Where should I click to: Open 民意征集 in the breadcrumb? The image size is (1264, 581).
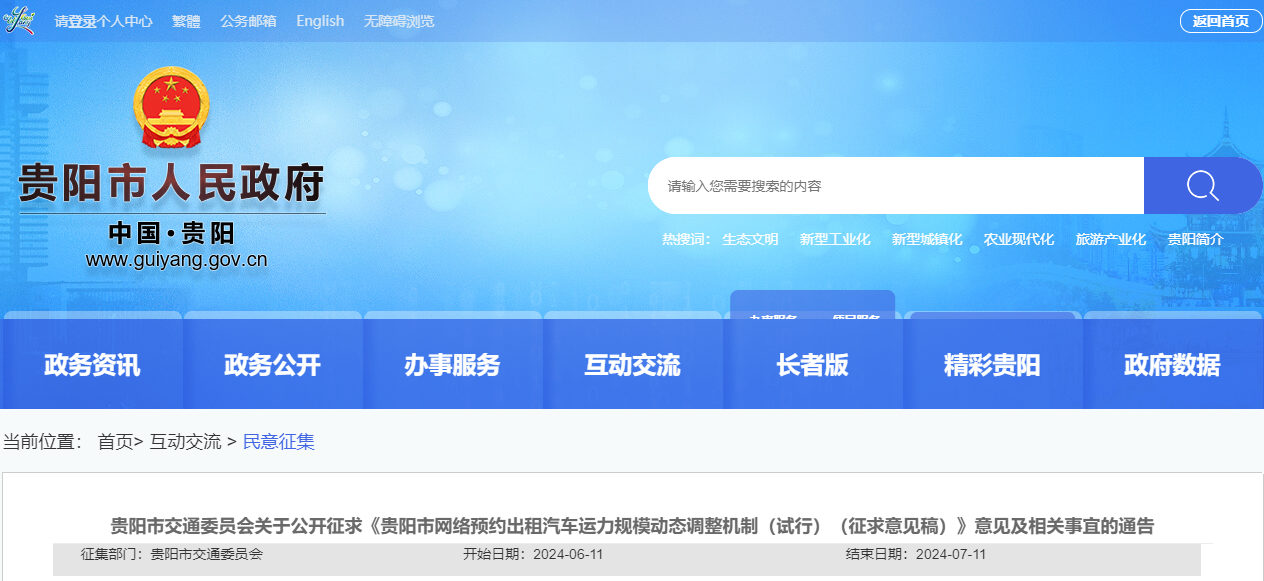tap(279, 441)
